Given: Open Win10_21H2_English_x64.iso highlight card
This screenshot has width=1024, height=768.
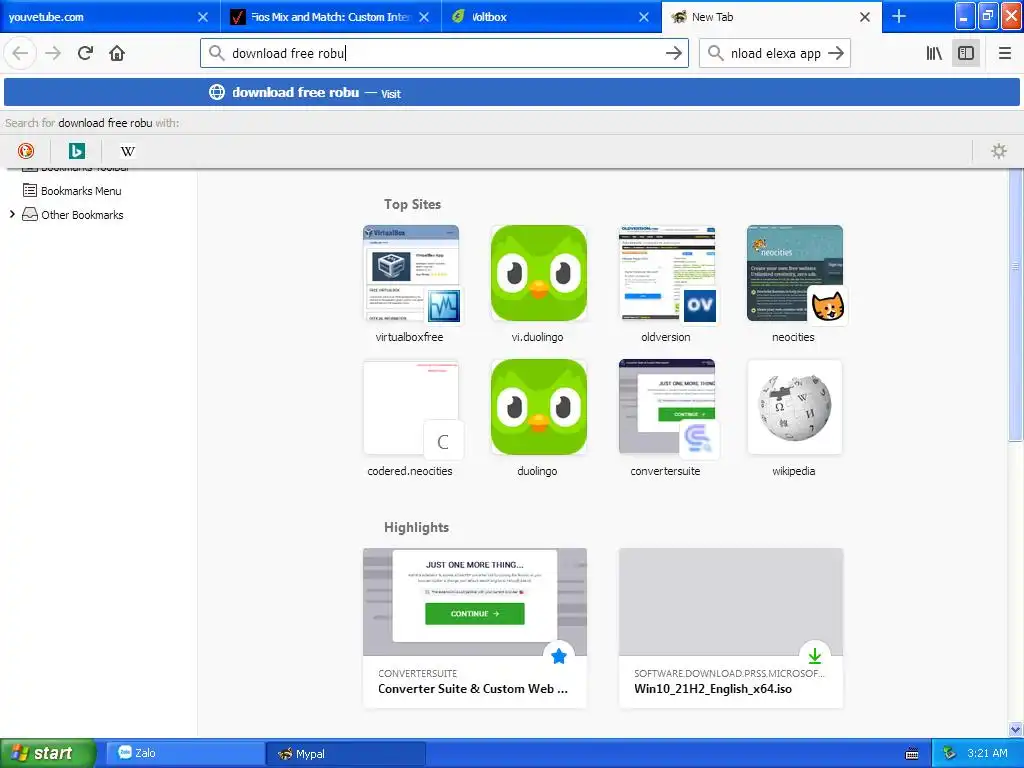Looking at the screenshot, I should tap(731, 628).
